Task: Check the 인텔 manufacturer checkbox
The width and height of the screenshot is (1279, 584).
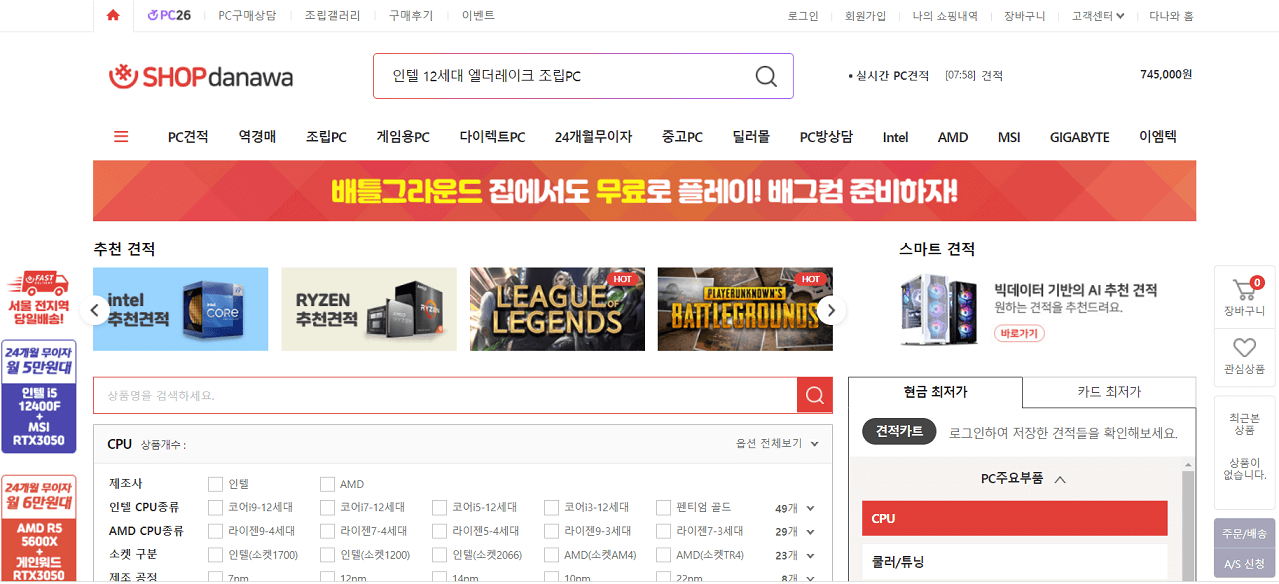Action: (x=214, y=483)
